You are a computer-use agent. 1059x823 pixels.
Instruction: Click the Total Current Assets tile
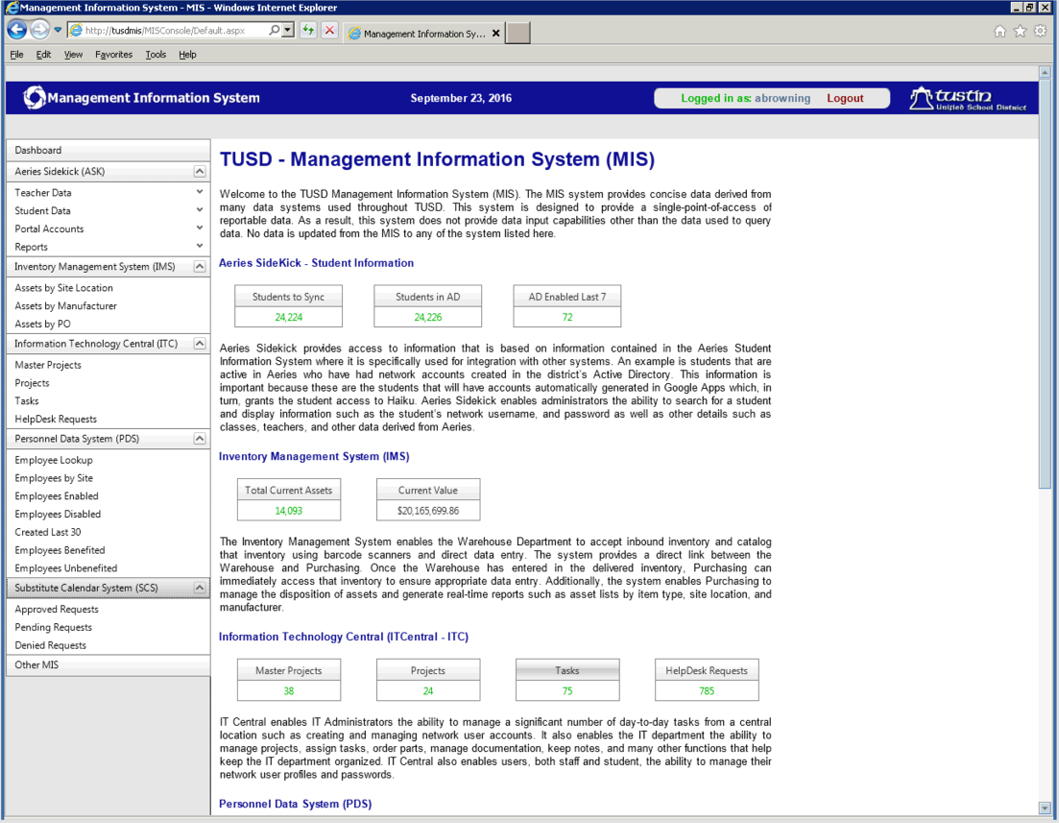pos(288,500)
